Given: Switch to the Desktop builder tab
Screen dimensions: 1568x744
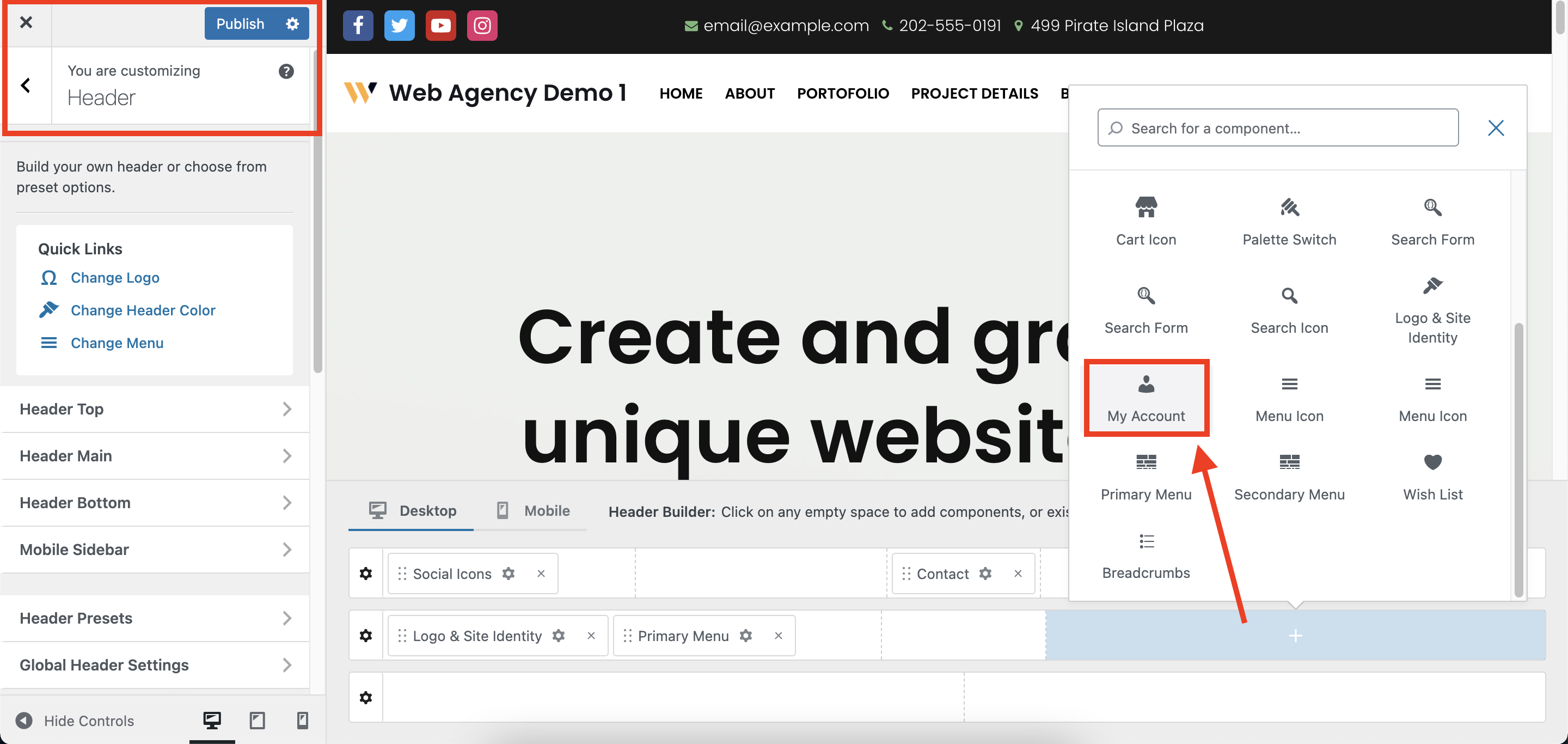Looking at the screenshot, I should [412, 511].
